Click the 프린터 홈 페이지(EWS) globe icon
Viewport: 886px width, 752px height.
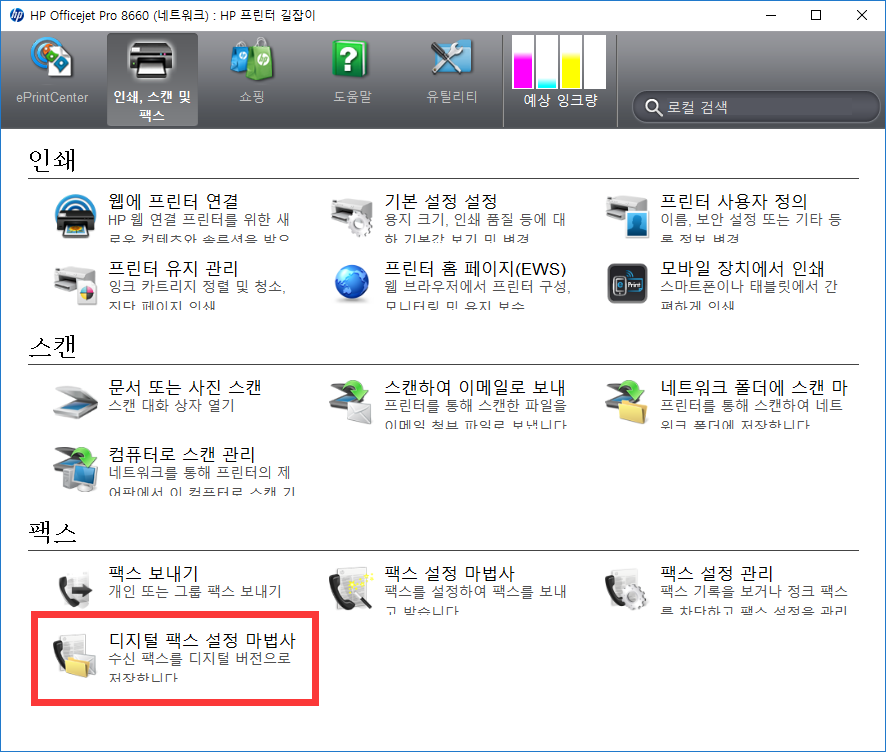351,282
